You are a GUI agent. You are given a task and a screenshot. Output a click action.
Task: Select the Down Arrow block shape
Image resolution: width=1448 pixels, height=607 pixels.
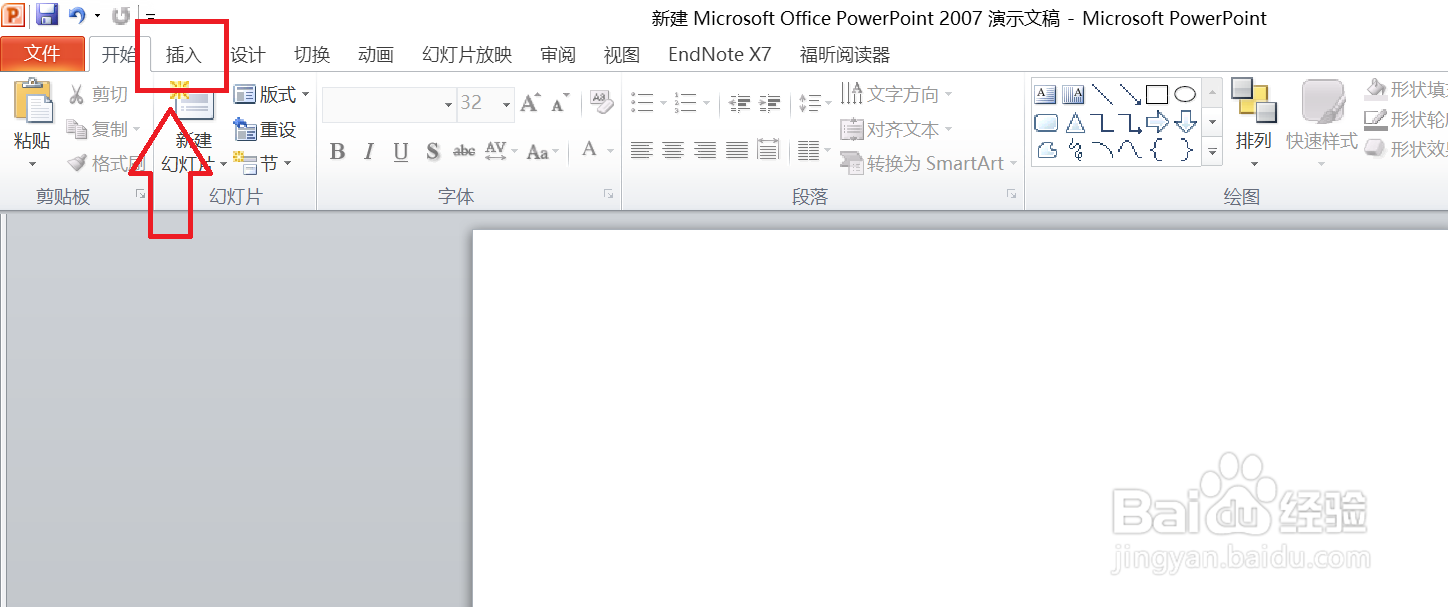coord(1185,123)
